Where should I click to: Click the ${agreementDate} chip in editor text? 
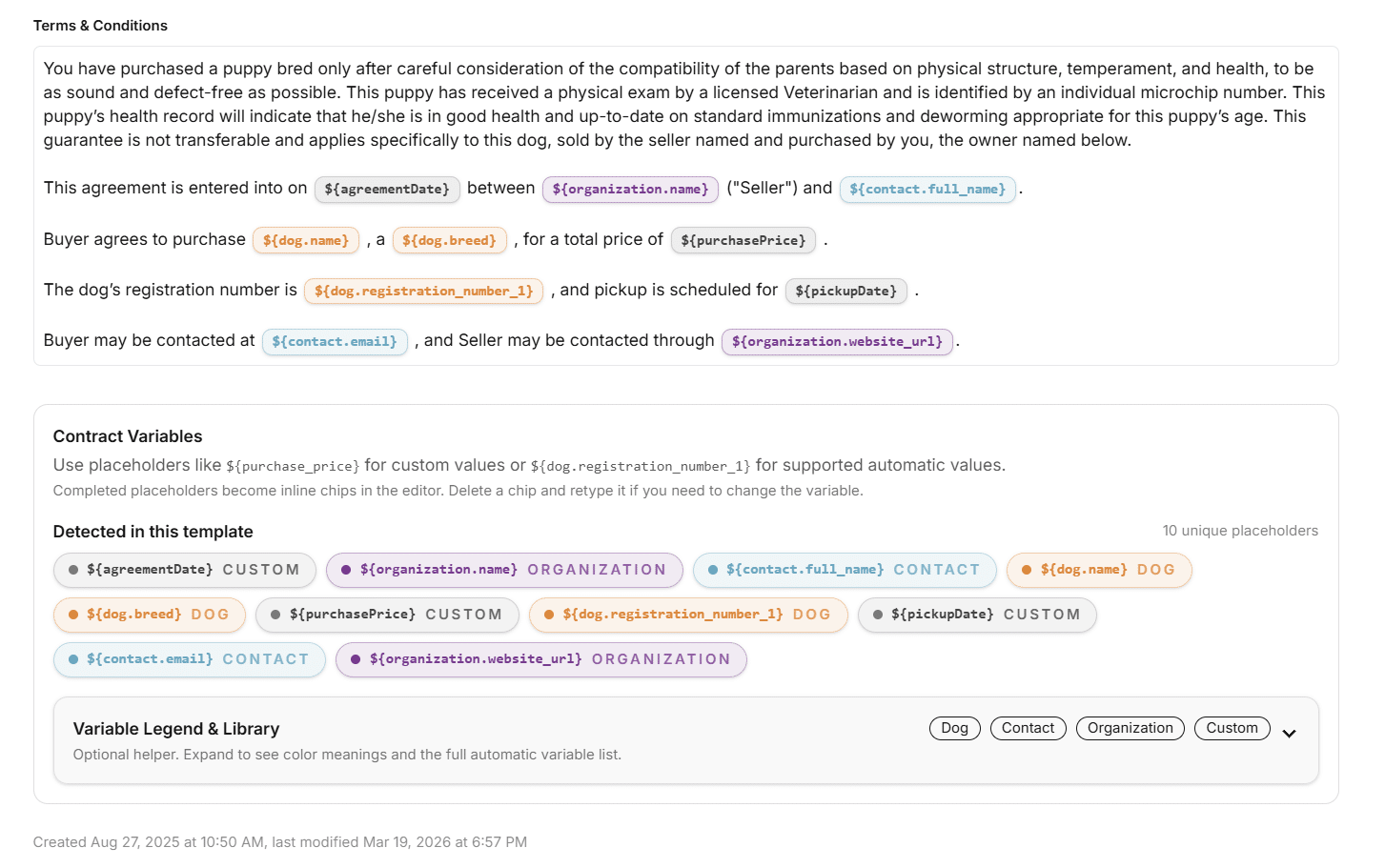point(387,189)
